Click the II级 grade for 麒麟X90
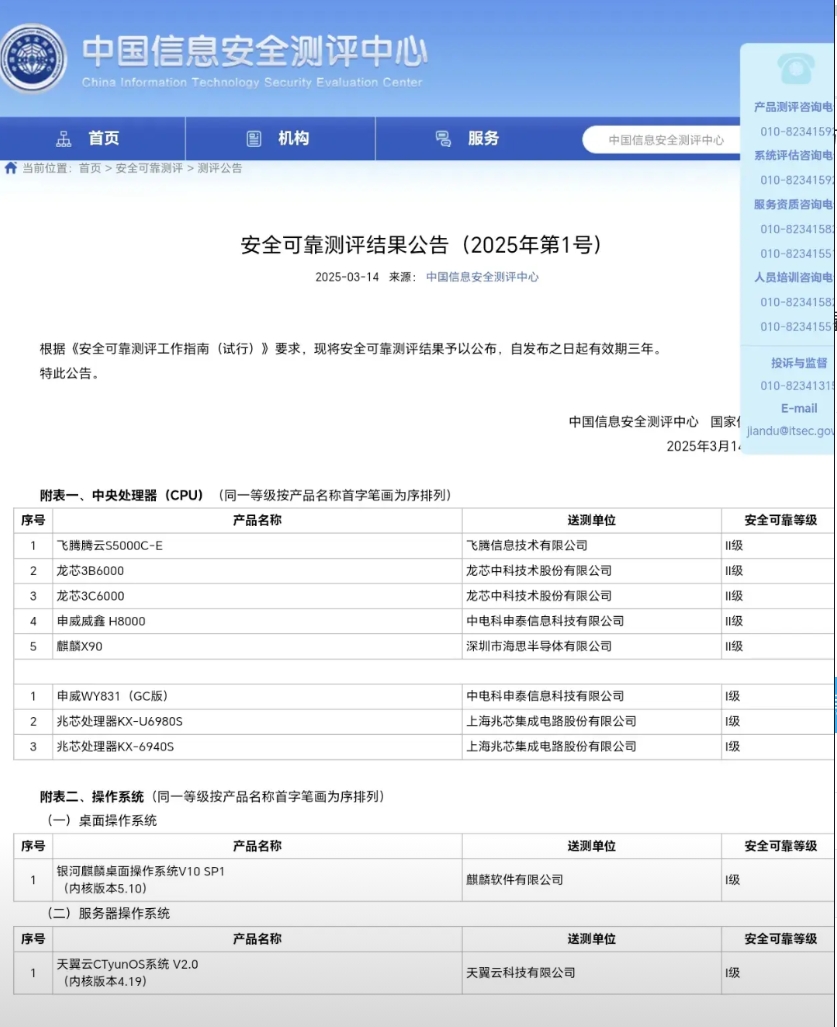837x1027 pixels. [734, 646]
